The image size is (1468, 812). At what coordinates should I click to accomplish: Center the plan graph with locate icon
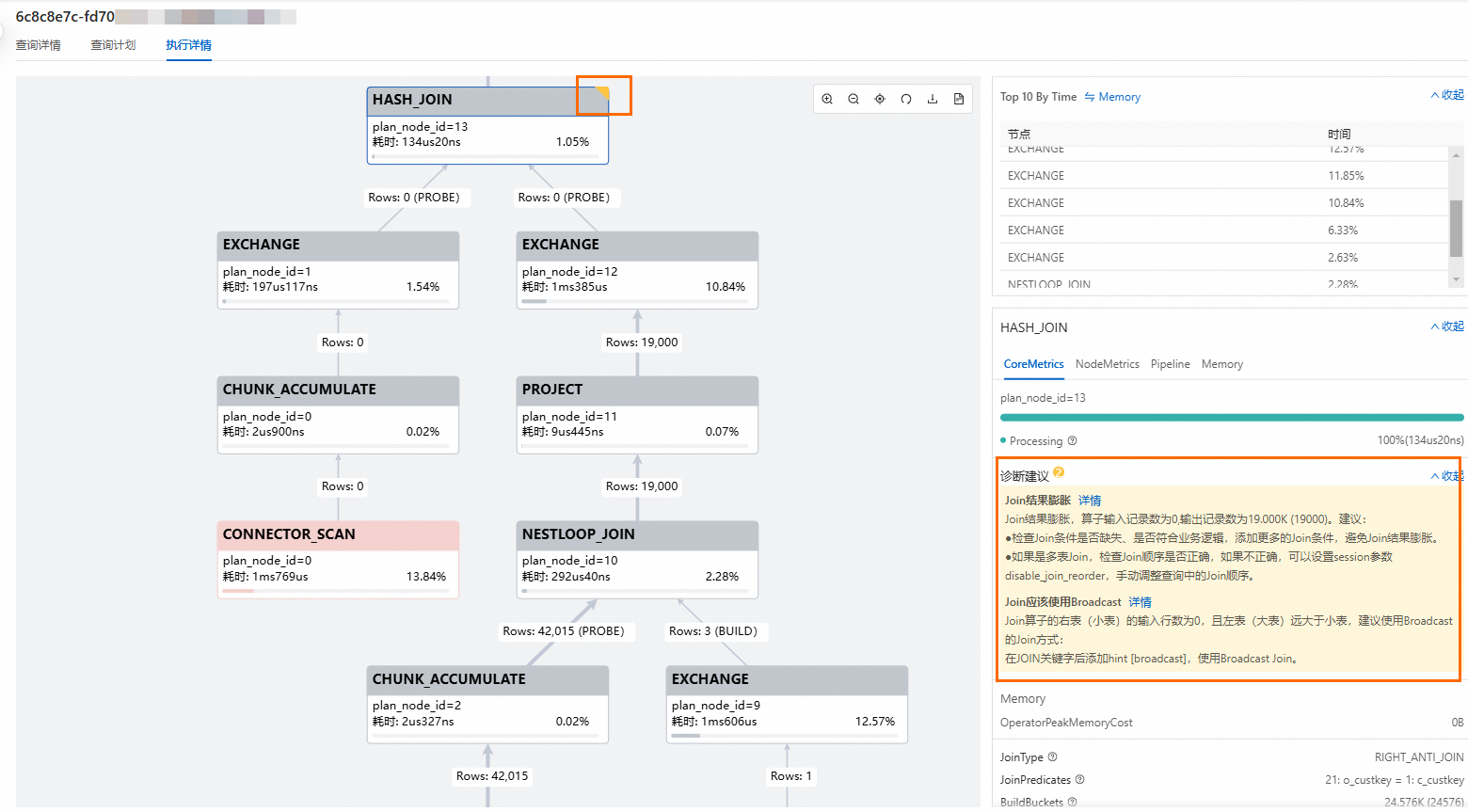coord(880,99)
